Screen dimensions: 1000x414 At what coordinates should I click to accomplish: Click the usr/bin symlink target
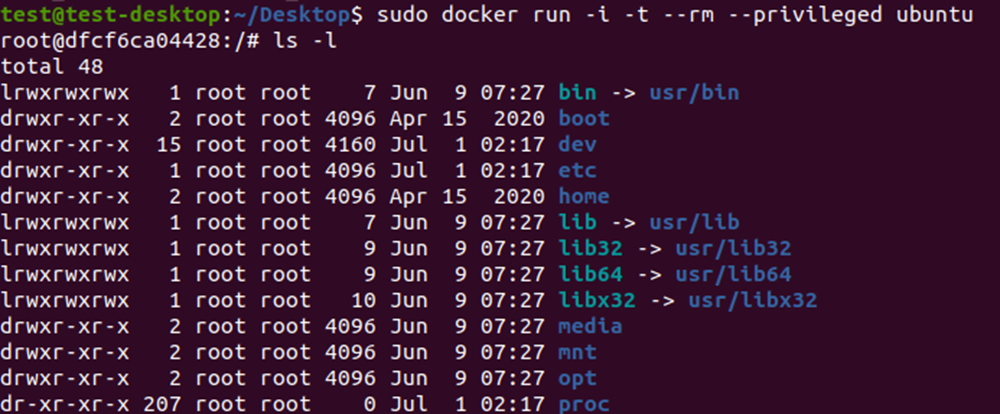688,93
